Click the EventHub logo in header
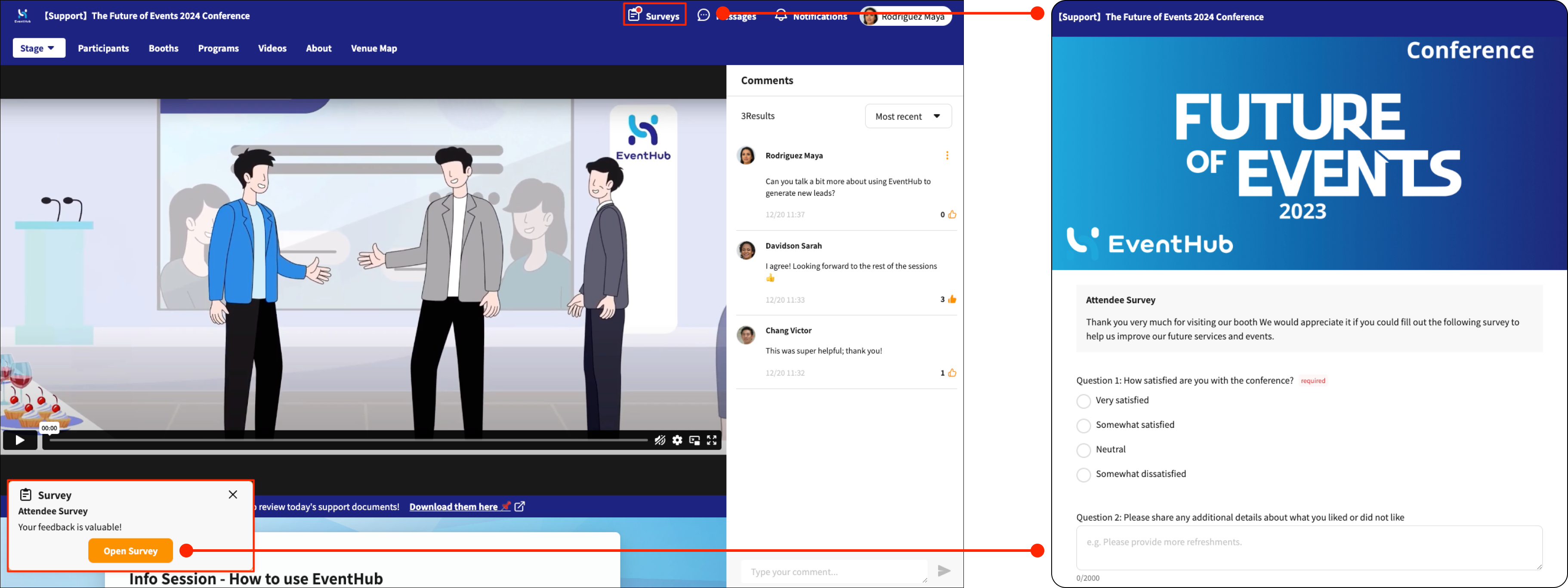Screen dimensions: 1568x588 point(22,15)
